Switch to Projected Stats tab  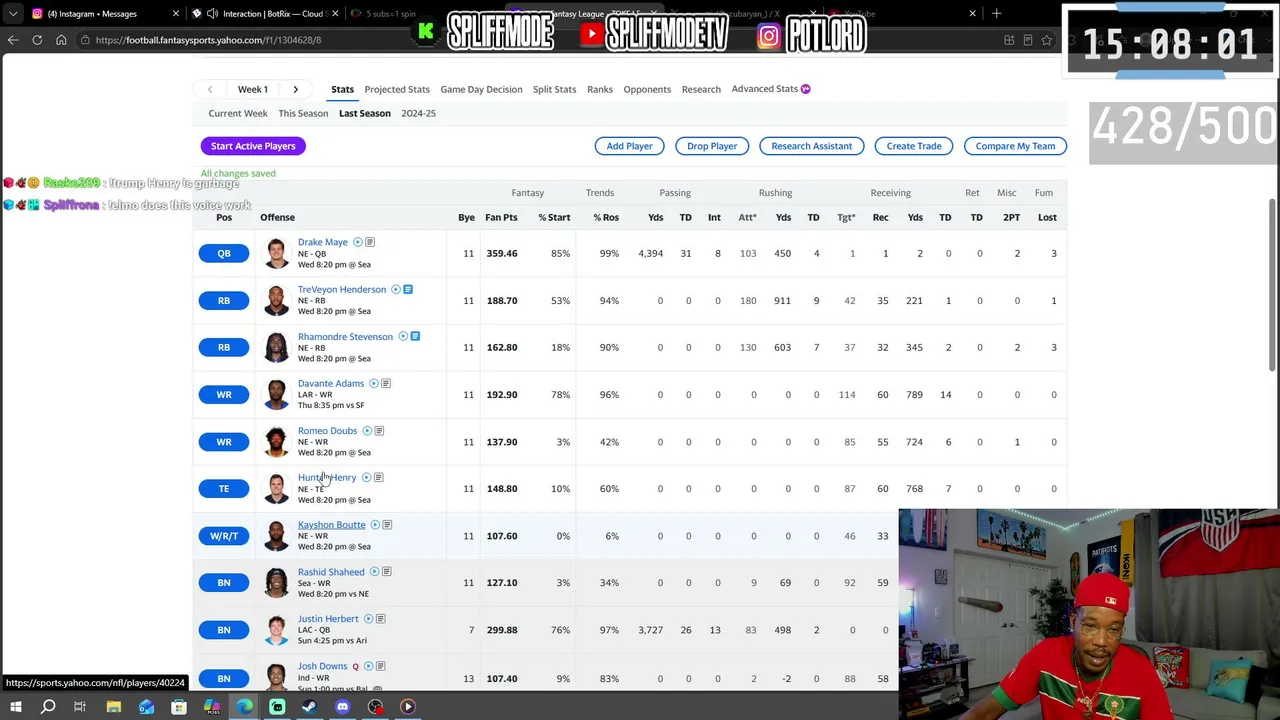point(397,89)
